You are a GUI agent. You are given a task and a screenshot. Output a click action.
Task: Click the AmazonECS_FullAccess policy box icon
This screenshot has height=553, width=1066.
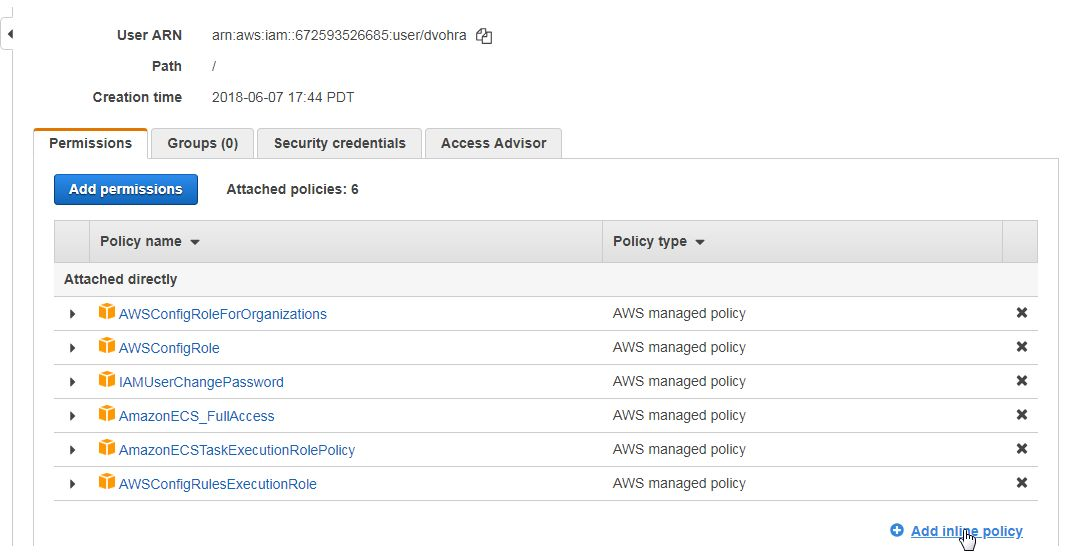point(107,414)
